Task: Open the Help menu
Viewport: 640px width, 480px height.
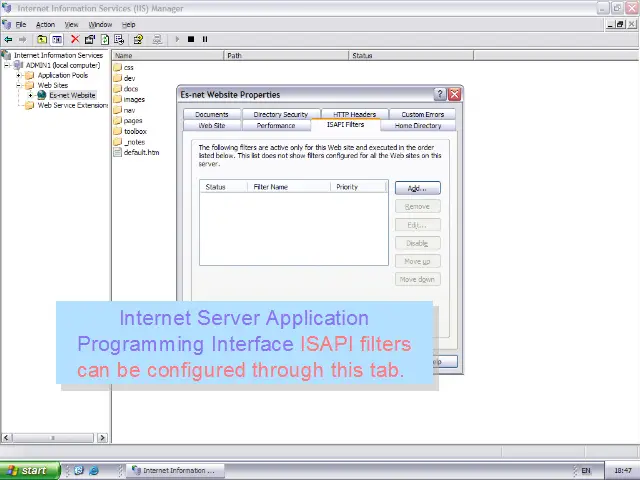Action: click(x=129, y=24)
